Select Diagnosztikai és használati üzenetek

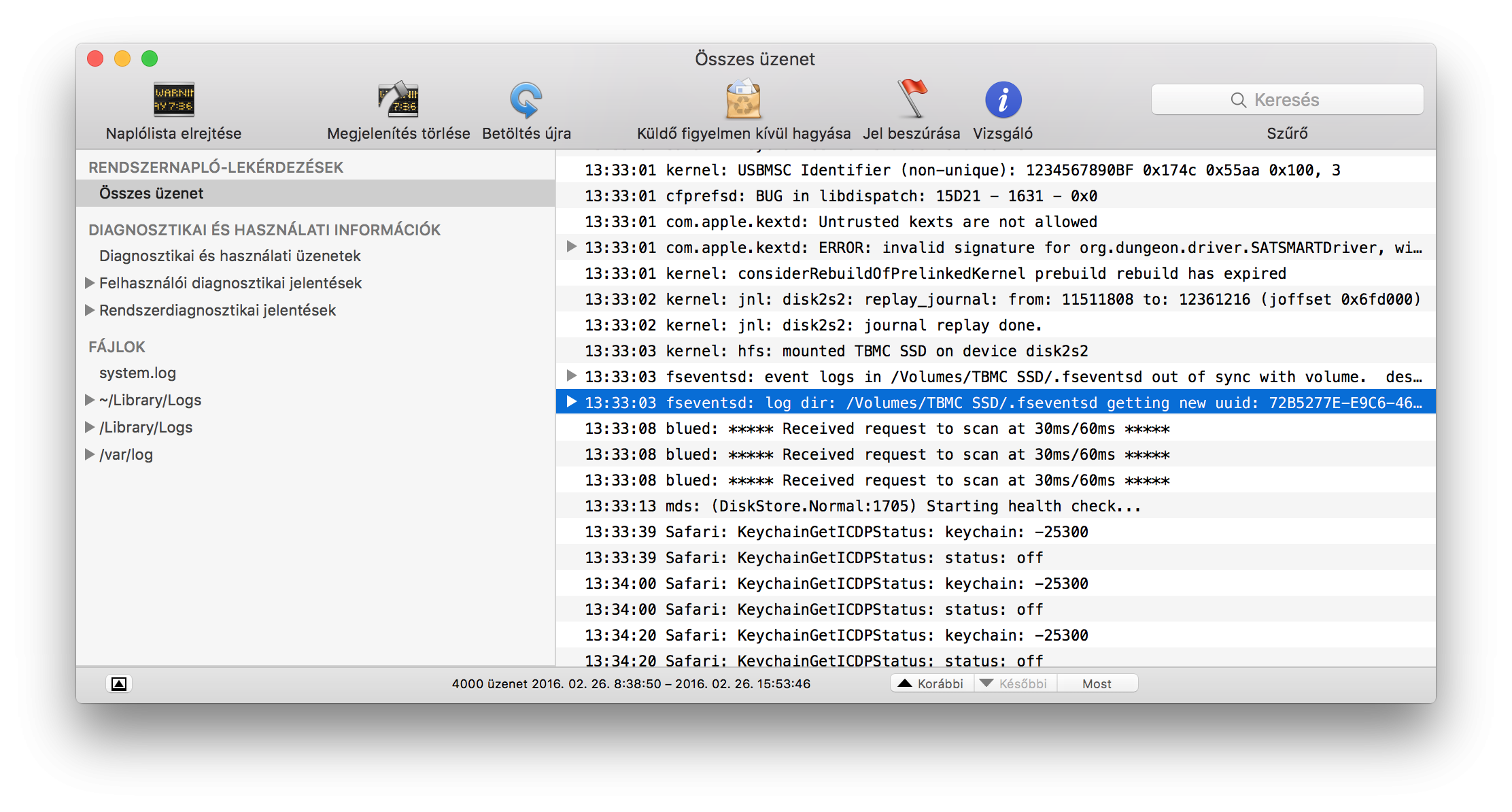230,256
